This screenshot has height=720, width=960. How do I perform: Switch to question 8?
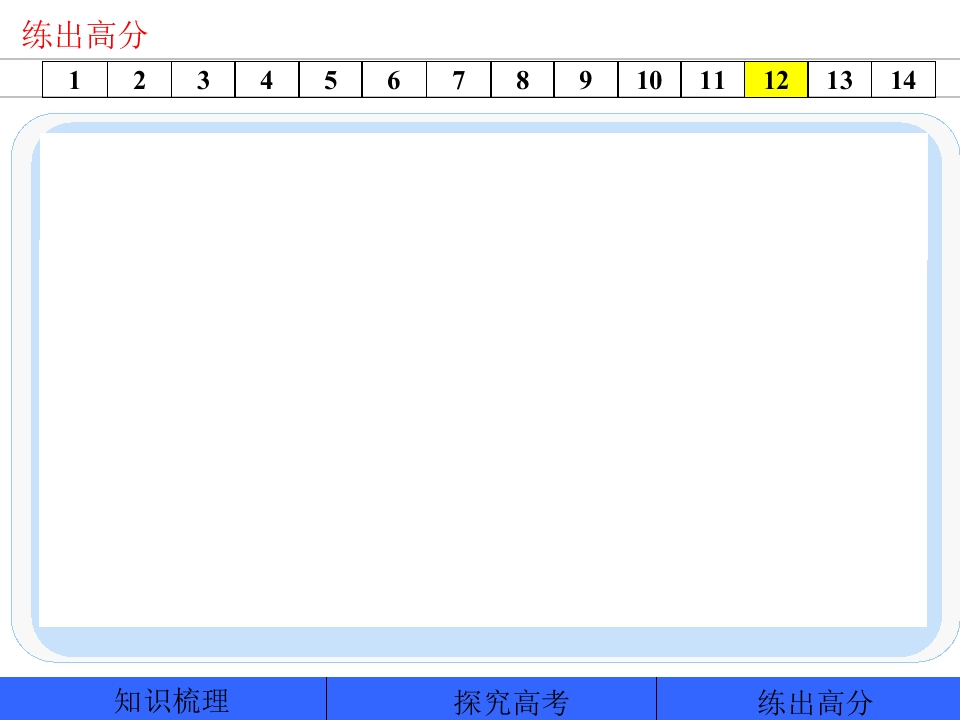[x=522, y=80]
